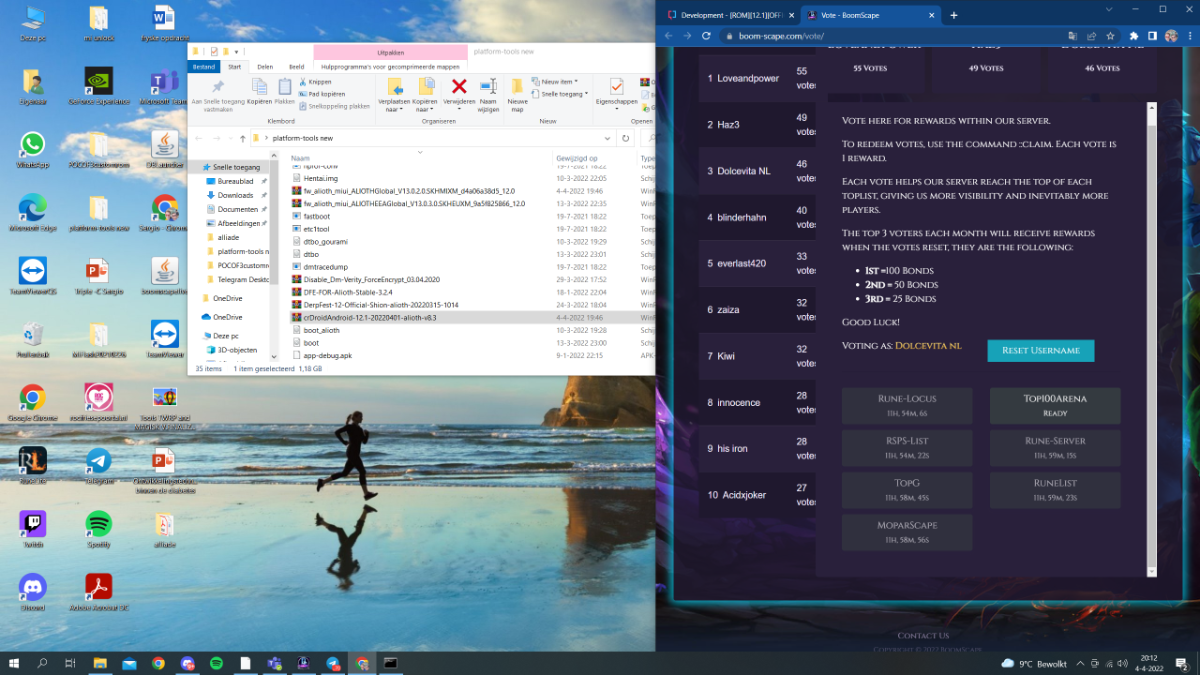Select the Start ribbon tab
This screenshot has width=1200, height=675.
pyautogui.click(x=235, y=67)
